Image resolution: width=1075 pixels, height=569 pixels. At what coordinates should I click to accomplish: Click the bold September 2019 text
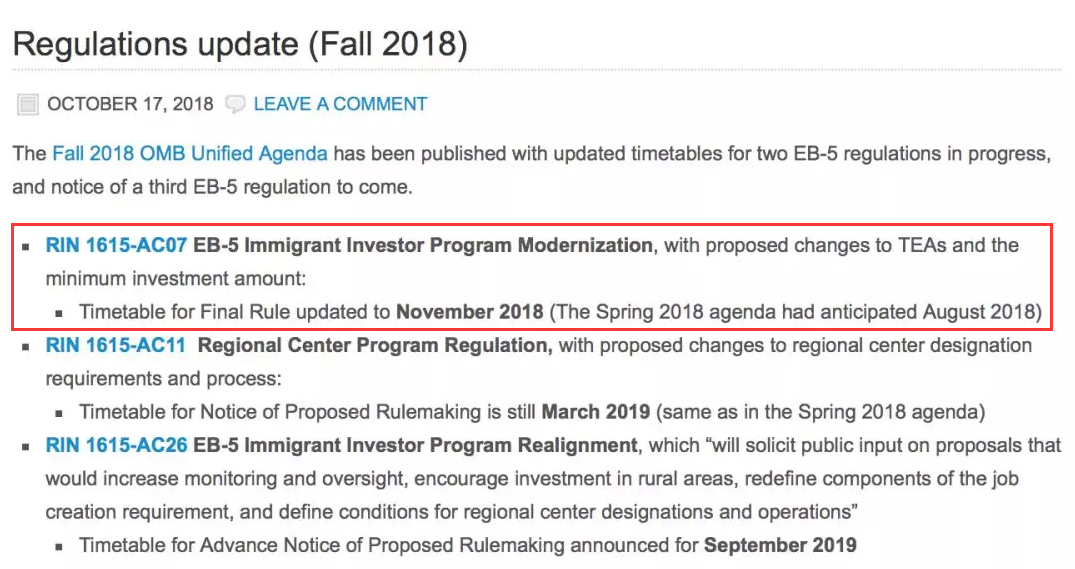780,545
